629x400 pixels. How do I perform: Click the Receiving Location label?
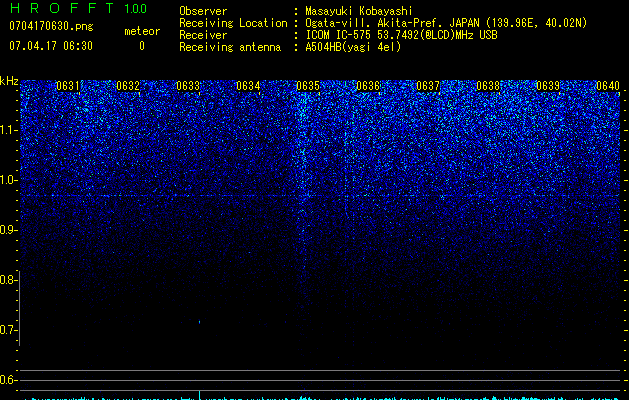pyautogui.click(x=233, y=23)
